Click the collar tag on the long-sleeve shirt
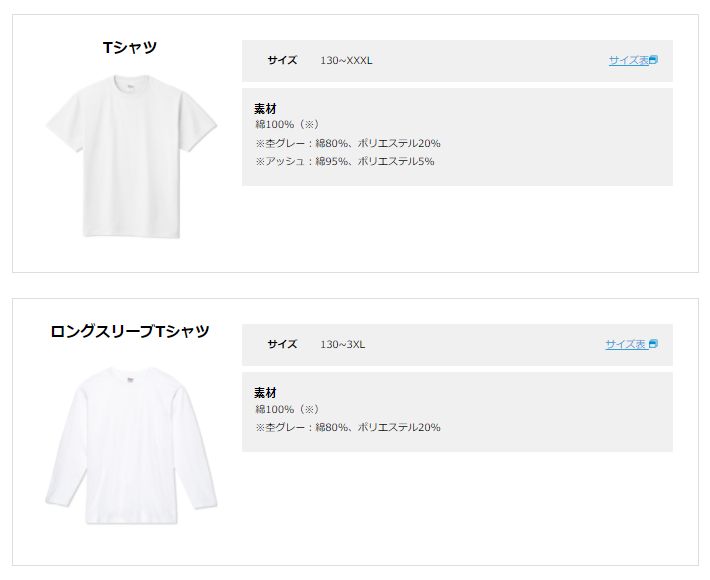Viewport: 710px width, 580px height. 129,376
